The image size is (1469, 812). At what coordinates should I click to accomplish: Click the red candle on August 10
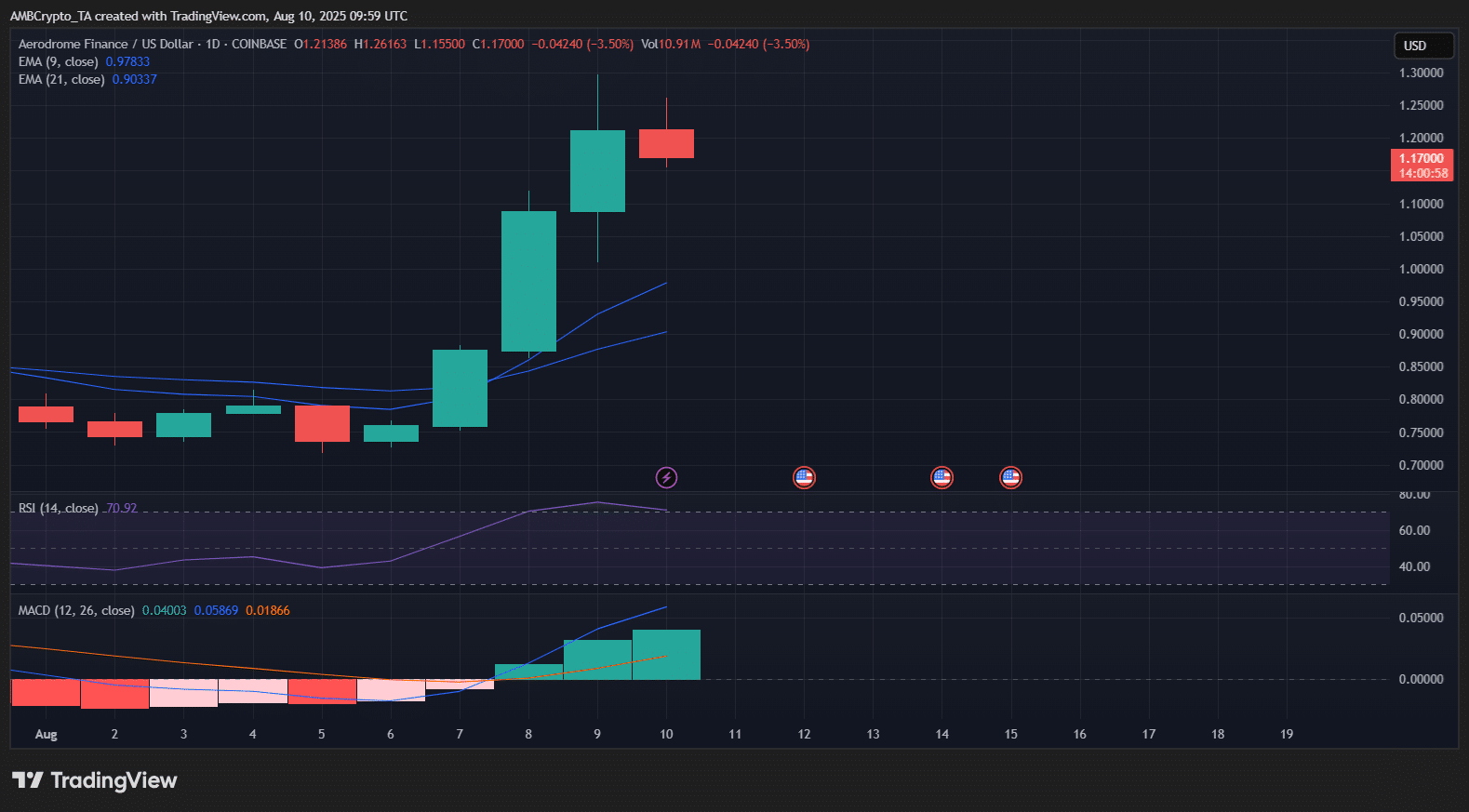click(x=666, y=144)
